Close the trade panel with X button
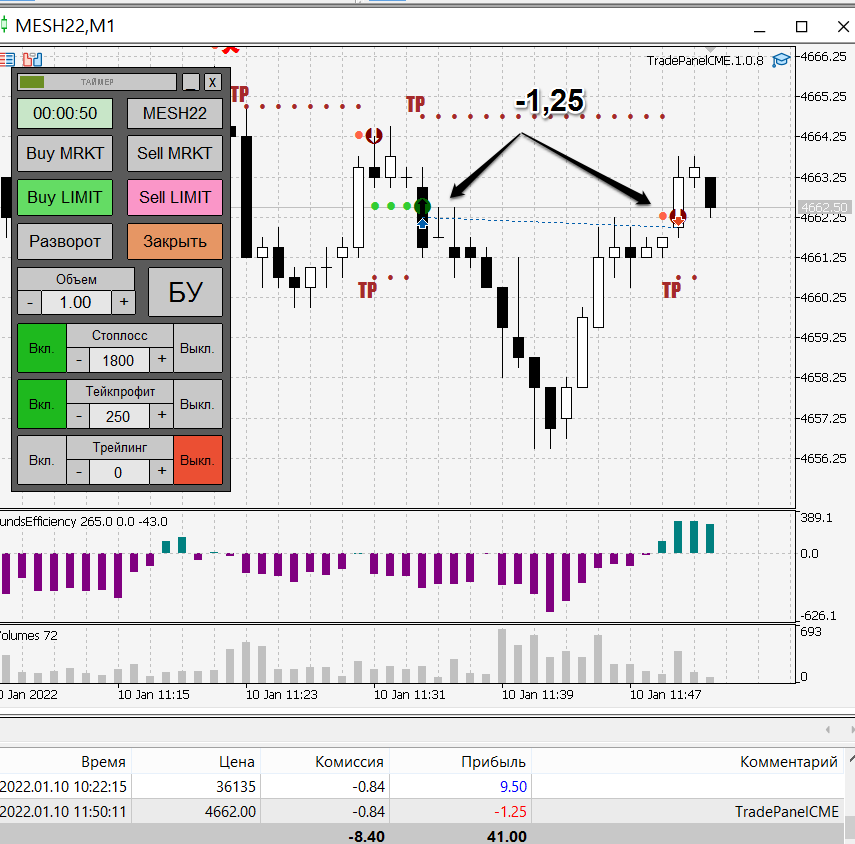This screenshot has height=844, width=855. point(213,82)
